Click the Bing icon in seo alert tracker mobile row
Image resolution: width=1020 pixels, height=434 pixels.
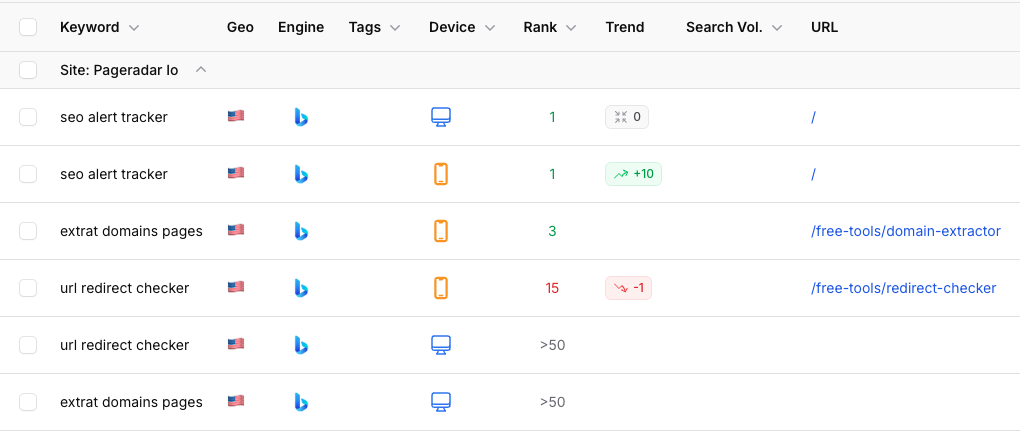pyautogui.click(x=301, y=174)
